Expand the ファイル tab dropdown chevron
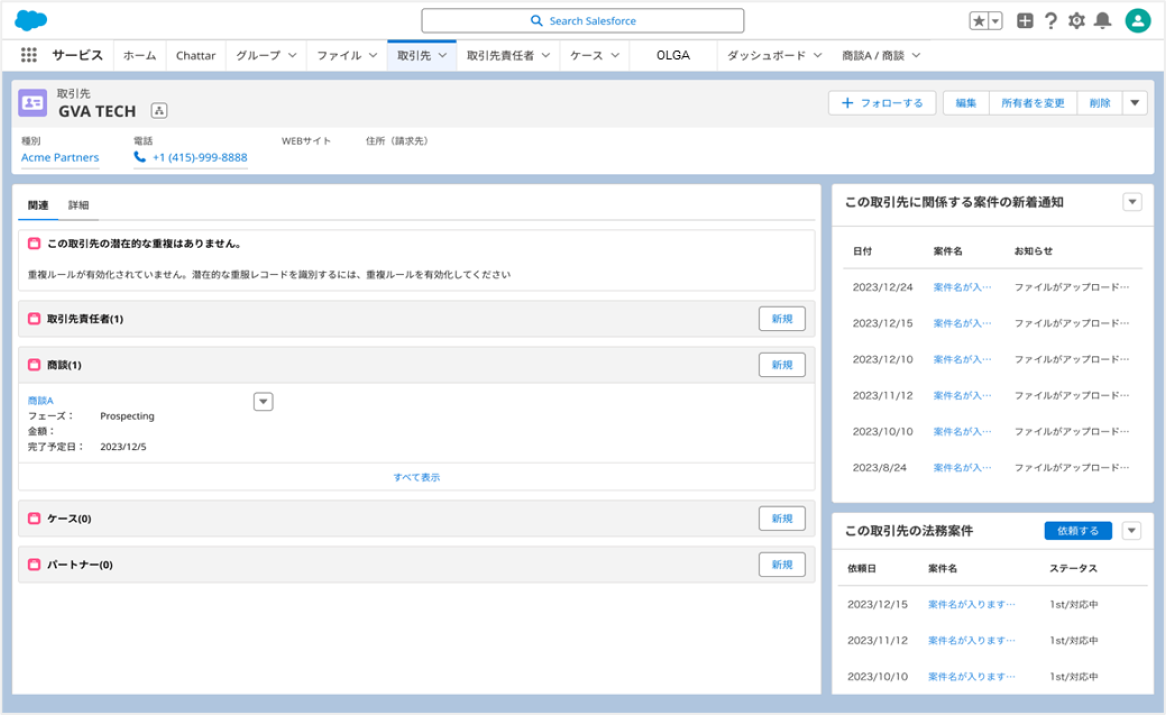 click(373, 56)
